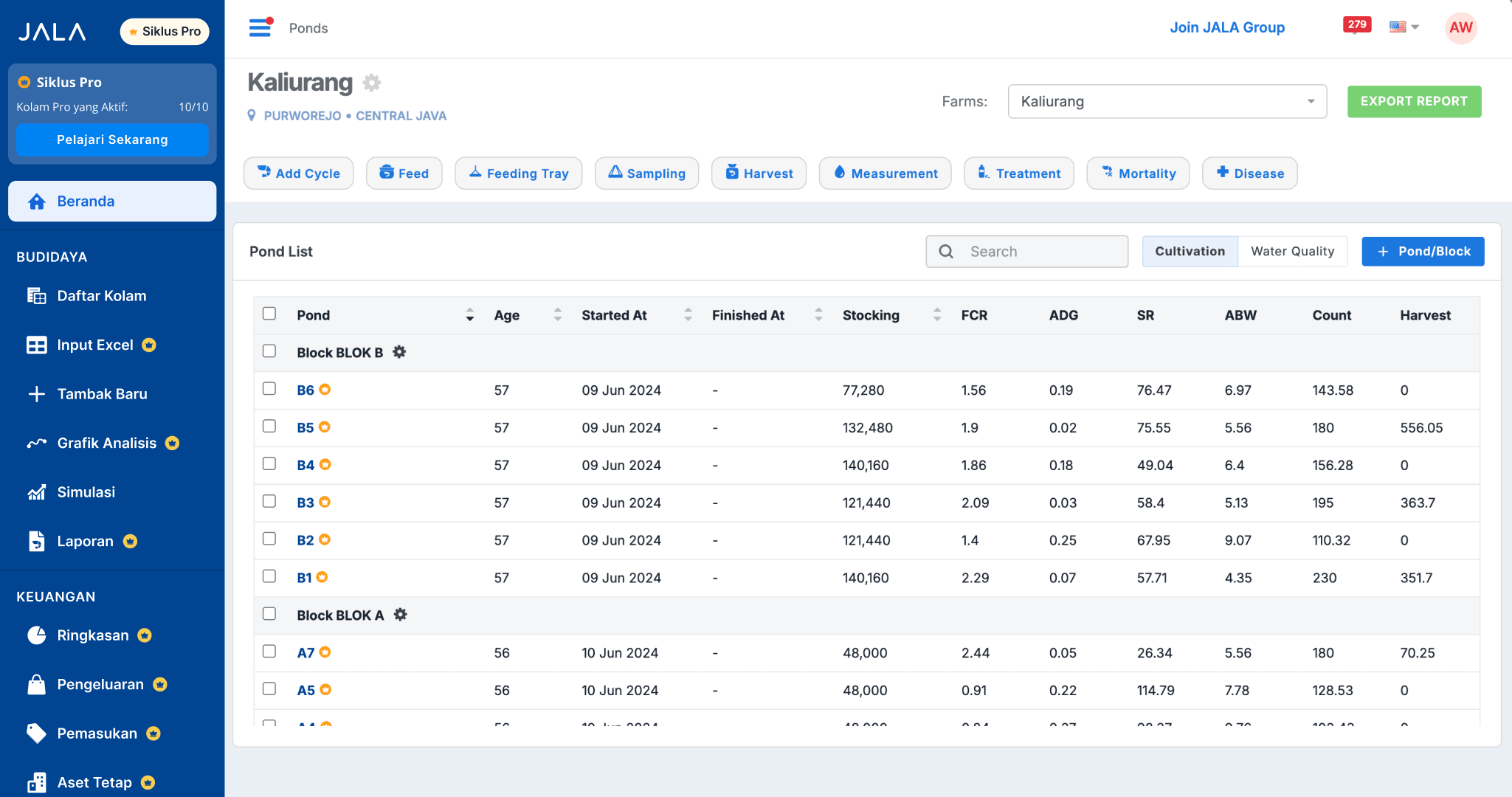Sort by the Finished At column arrows
Screen dimensions: 1512x797
(818, 315)
